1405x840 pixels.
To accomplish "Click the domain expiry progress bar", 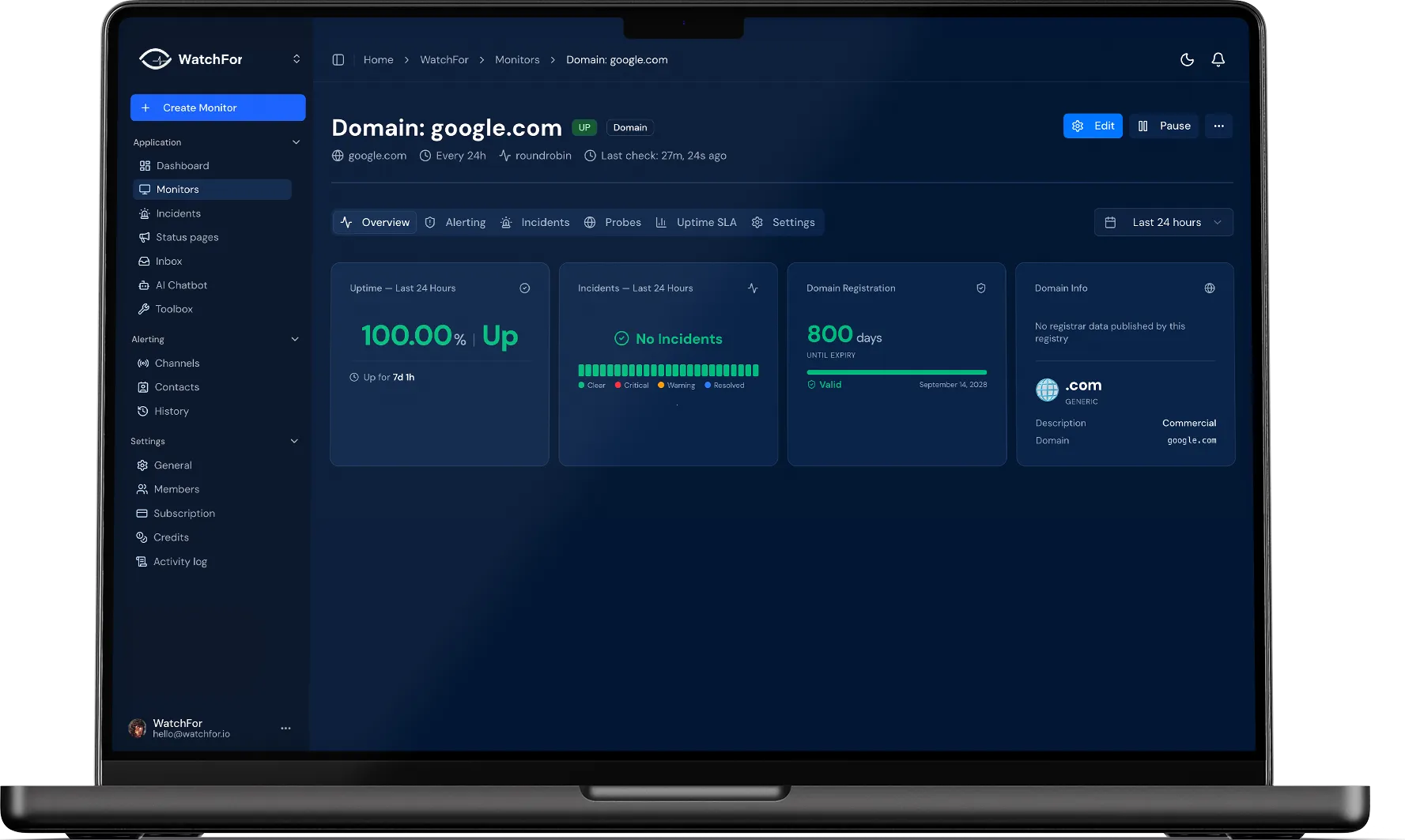I will pos(897,372).
